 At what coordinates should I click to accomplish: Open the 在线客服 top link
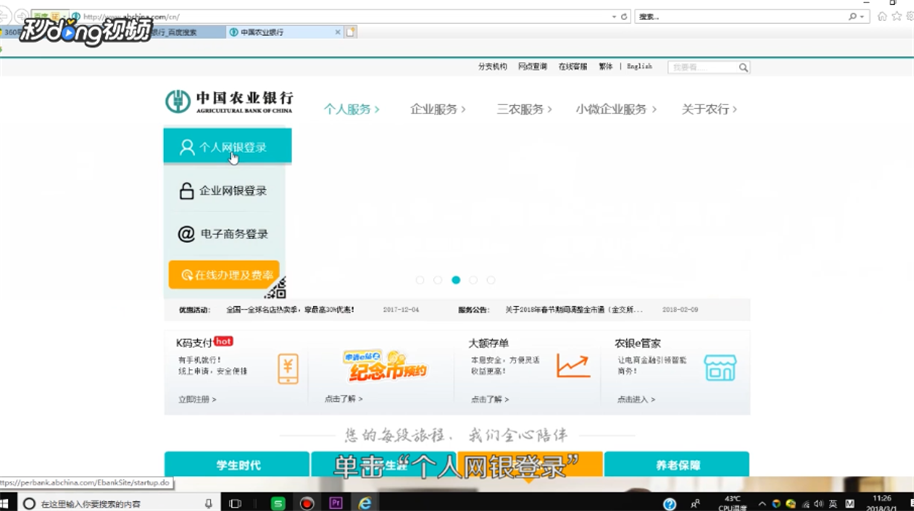(x=572, y=66)
